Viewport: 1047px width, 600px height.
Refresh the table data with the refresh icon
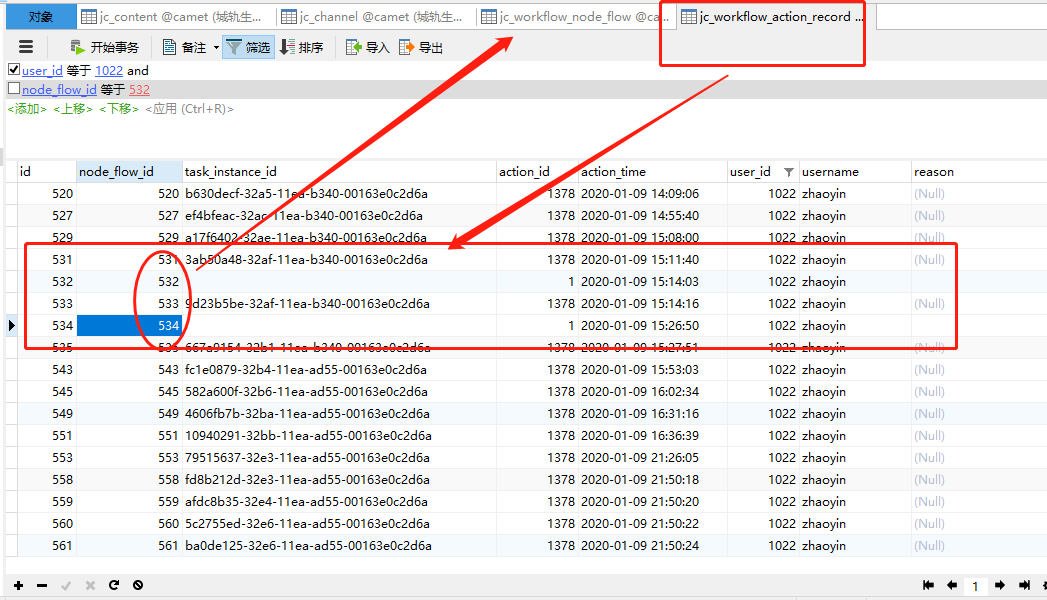point(114,585)
